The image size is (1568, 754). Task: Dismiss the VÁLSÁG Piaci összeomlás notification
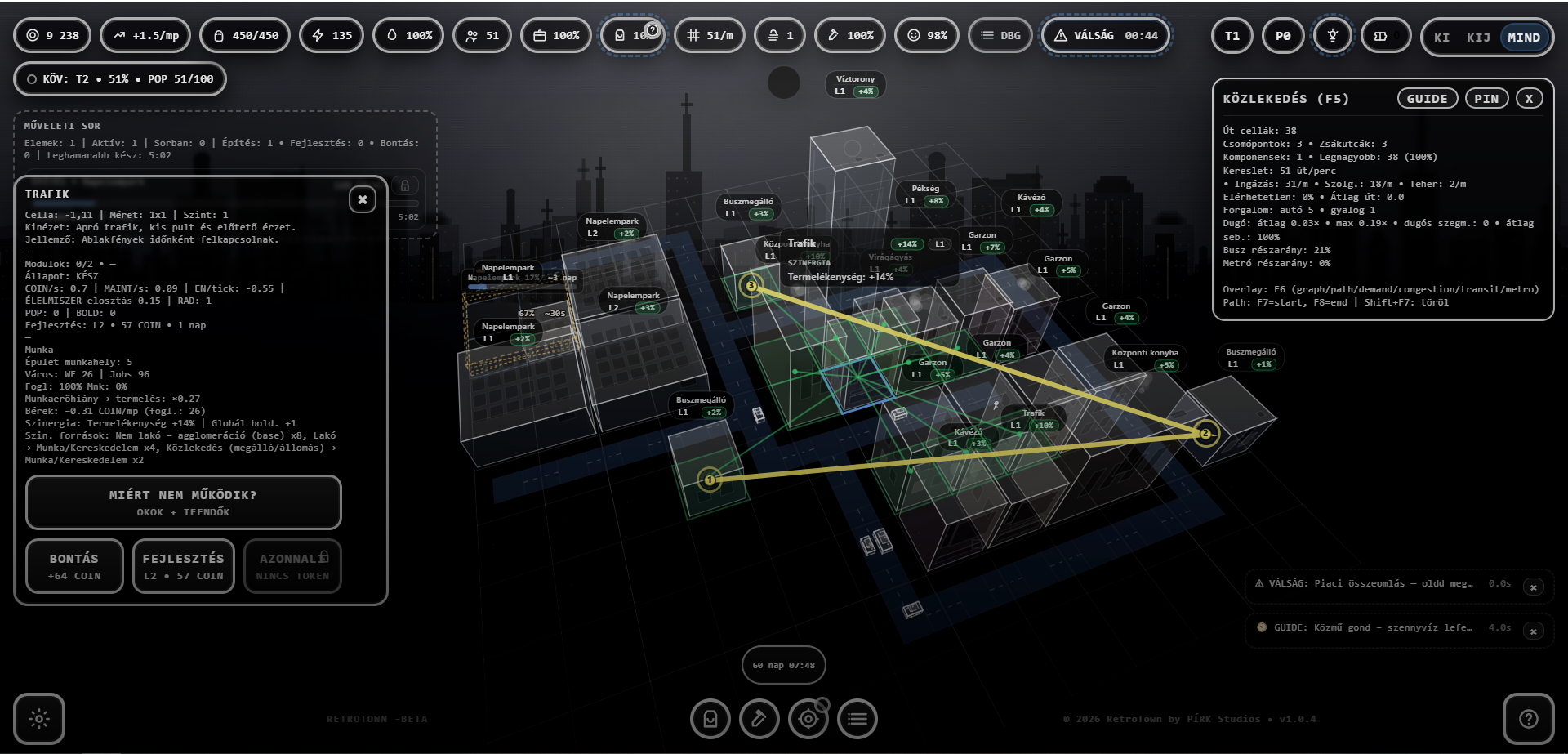(x=1533, y=587)
